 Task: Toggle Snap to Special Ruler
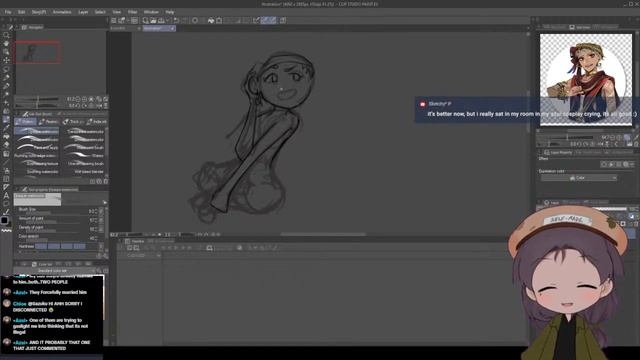tap(264, 20)
